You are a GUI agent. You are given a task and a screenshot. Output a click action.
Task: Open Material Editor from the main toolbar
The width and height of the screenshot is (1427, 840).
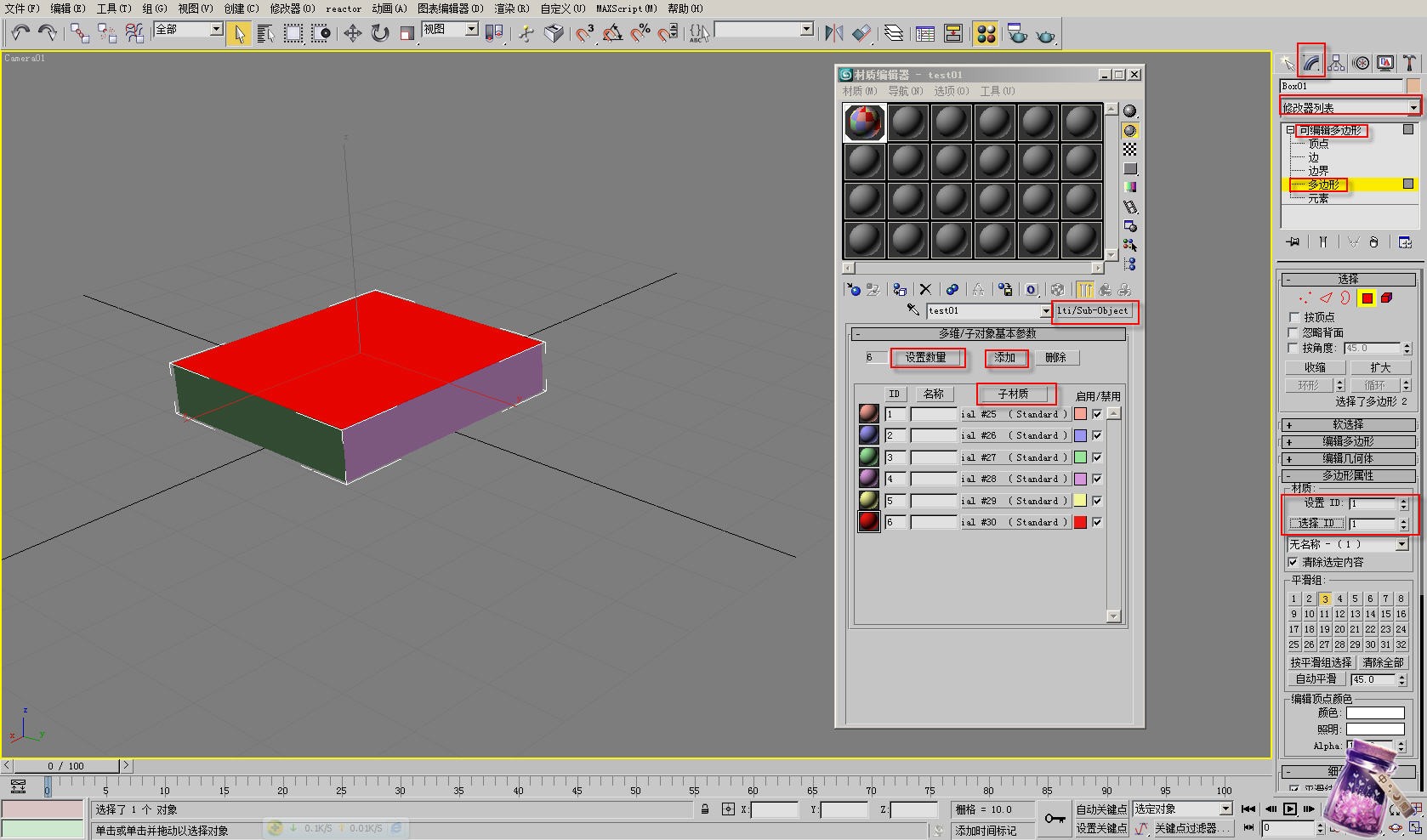click(x=986, y=33)
